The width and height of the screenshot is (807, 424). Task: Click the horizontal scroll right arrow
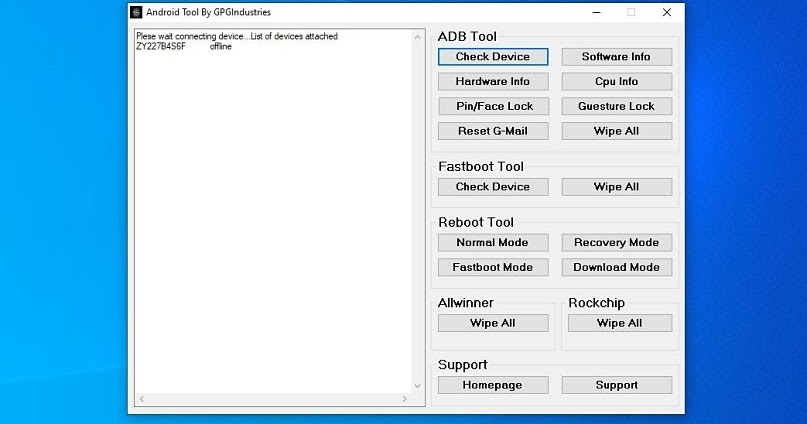pyautogui.click(x=405, y=399)
